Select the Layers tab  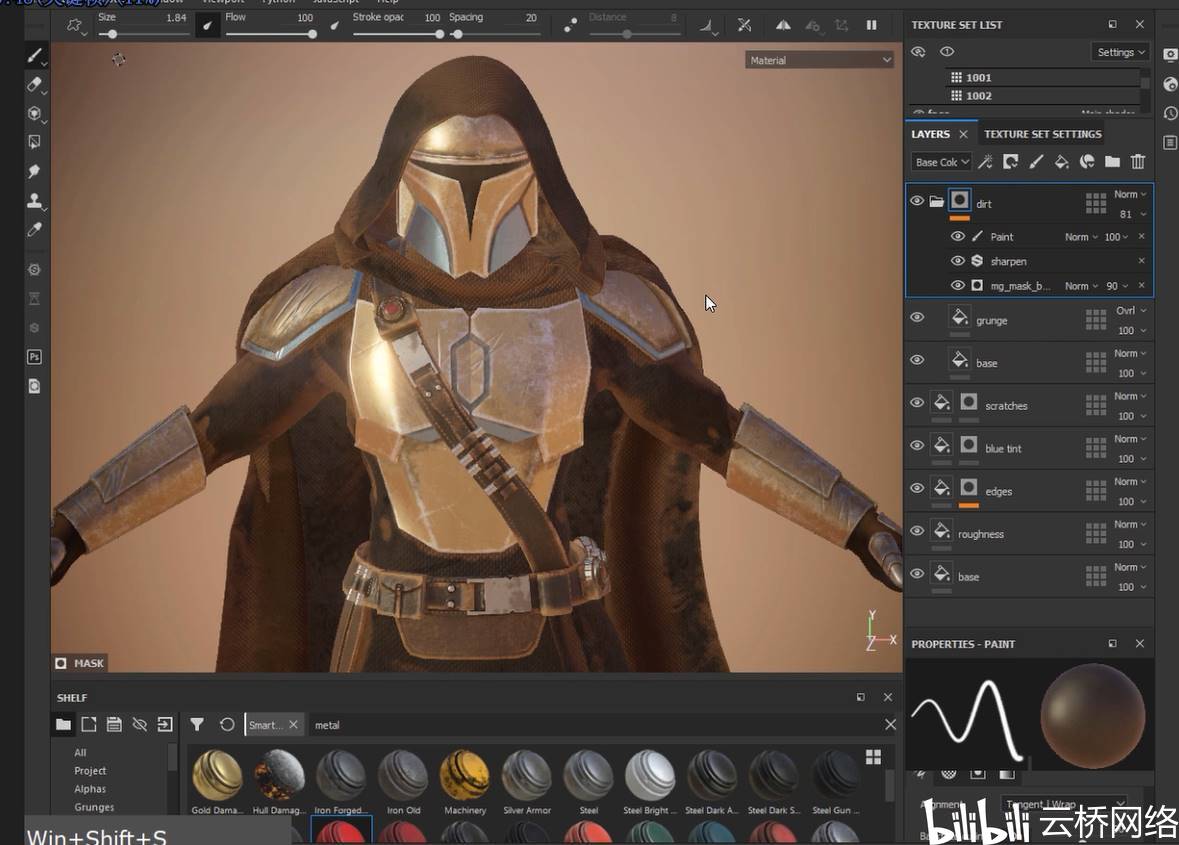click(x=930, y=134)
